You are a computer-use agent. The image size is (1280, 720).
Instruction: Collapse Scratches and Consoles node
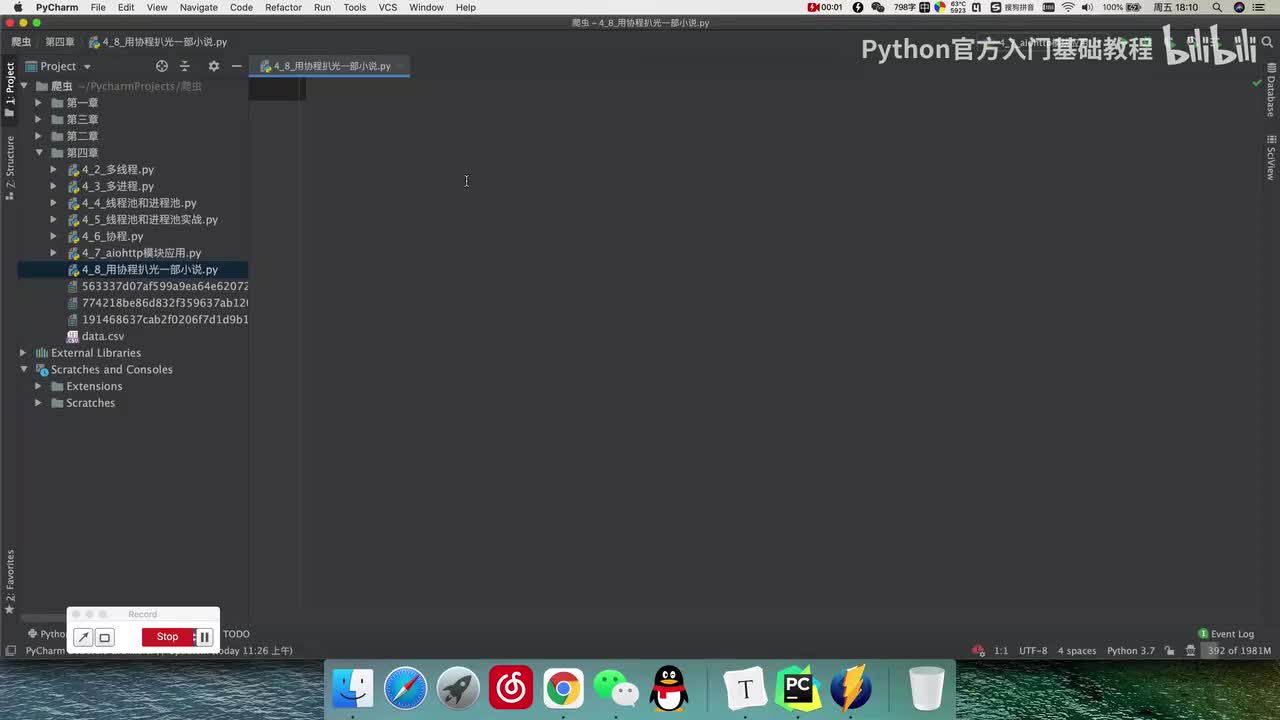click(23, 370)
